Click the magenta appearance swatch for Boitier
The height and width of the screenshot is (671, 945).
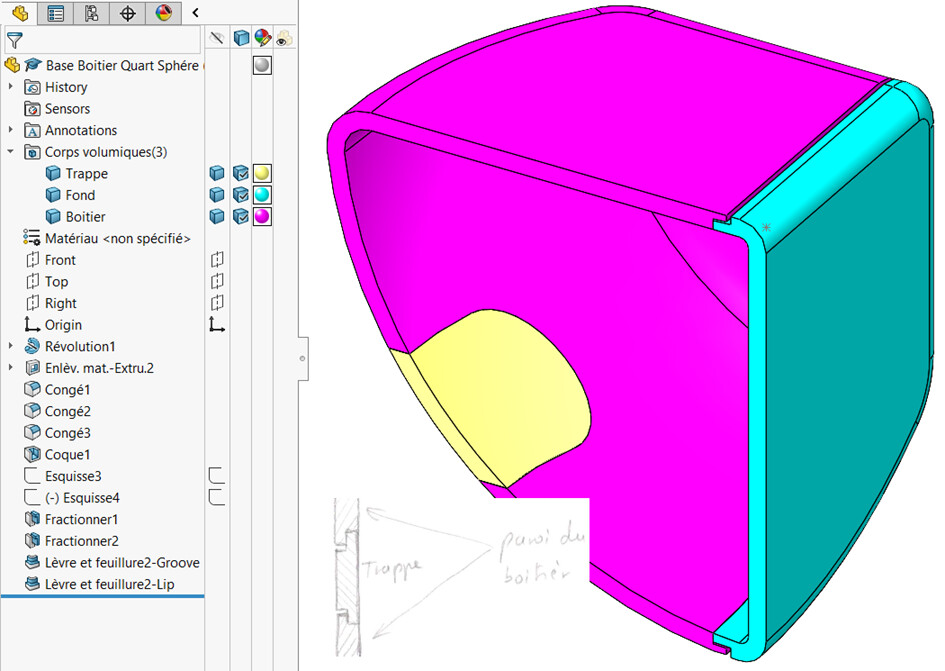coord(262,217)
